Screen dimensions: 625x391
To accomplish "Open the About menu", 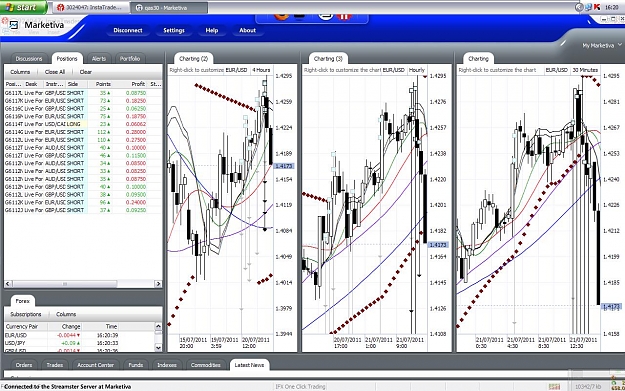I will (247, 30).
